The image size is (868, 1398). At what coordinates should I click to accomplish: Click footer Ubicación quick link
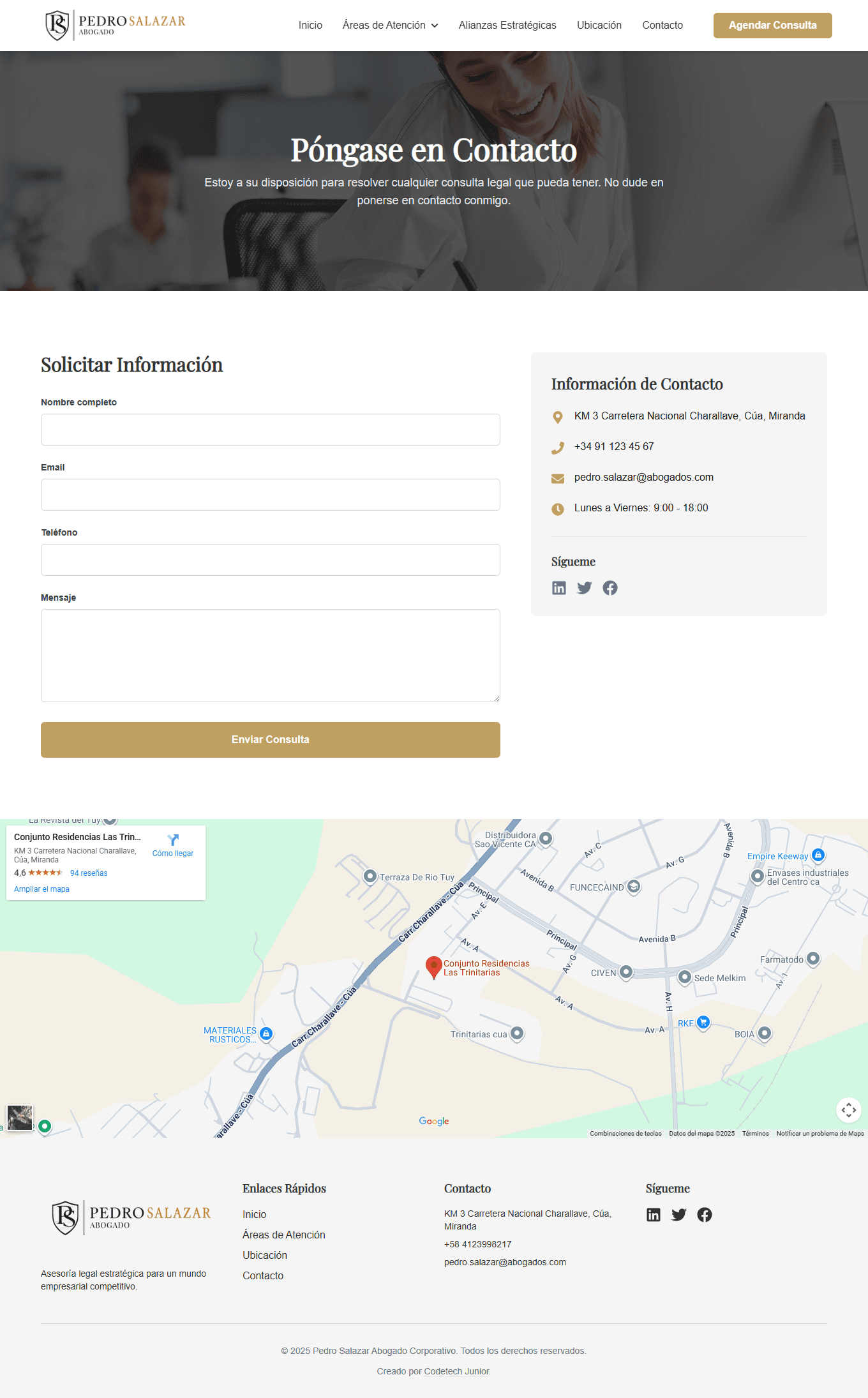pos(265,1255)
